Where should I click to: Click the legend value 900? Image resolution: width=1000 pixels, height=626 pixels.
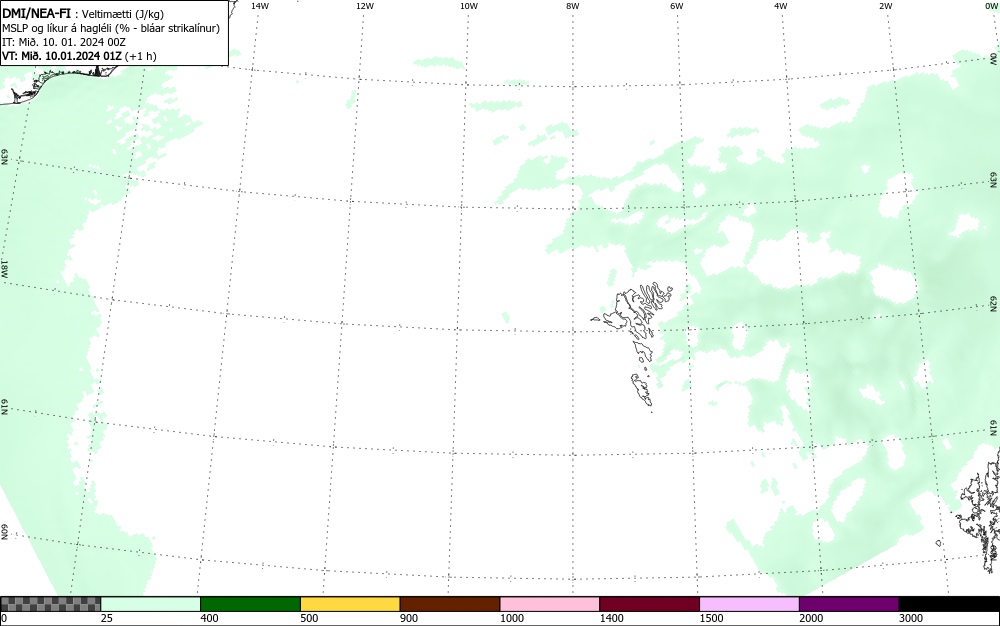pos(409,618)
